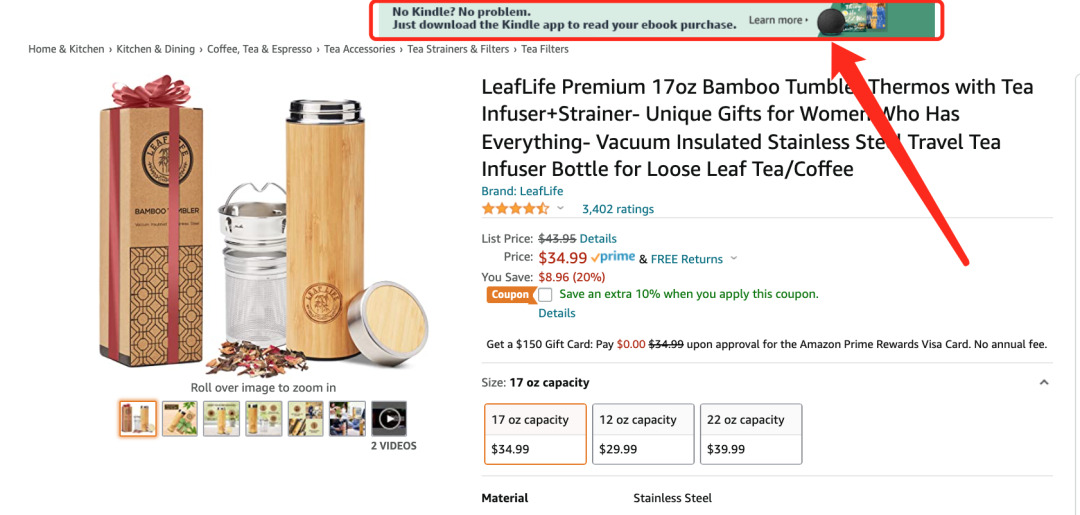Click the star rating icons

515,209
